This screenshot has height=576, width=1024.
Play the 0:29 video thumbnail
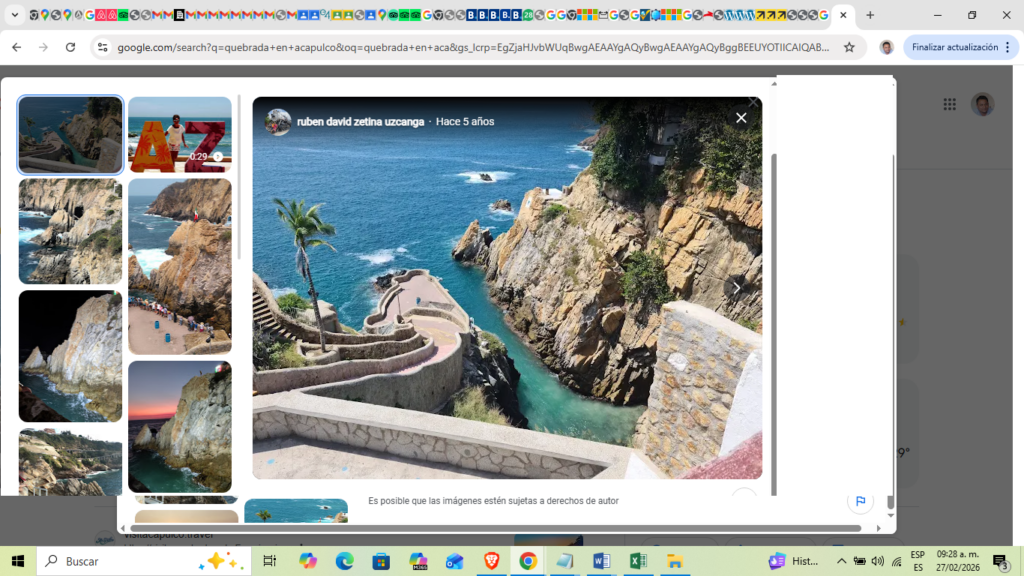180,134
